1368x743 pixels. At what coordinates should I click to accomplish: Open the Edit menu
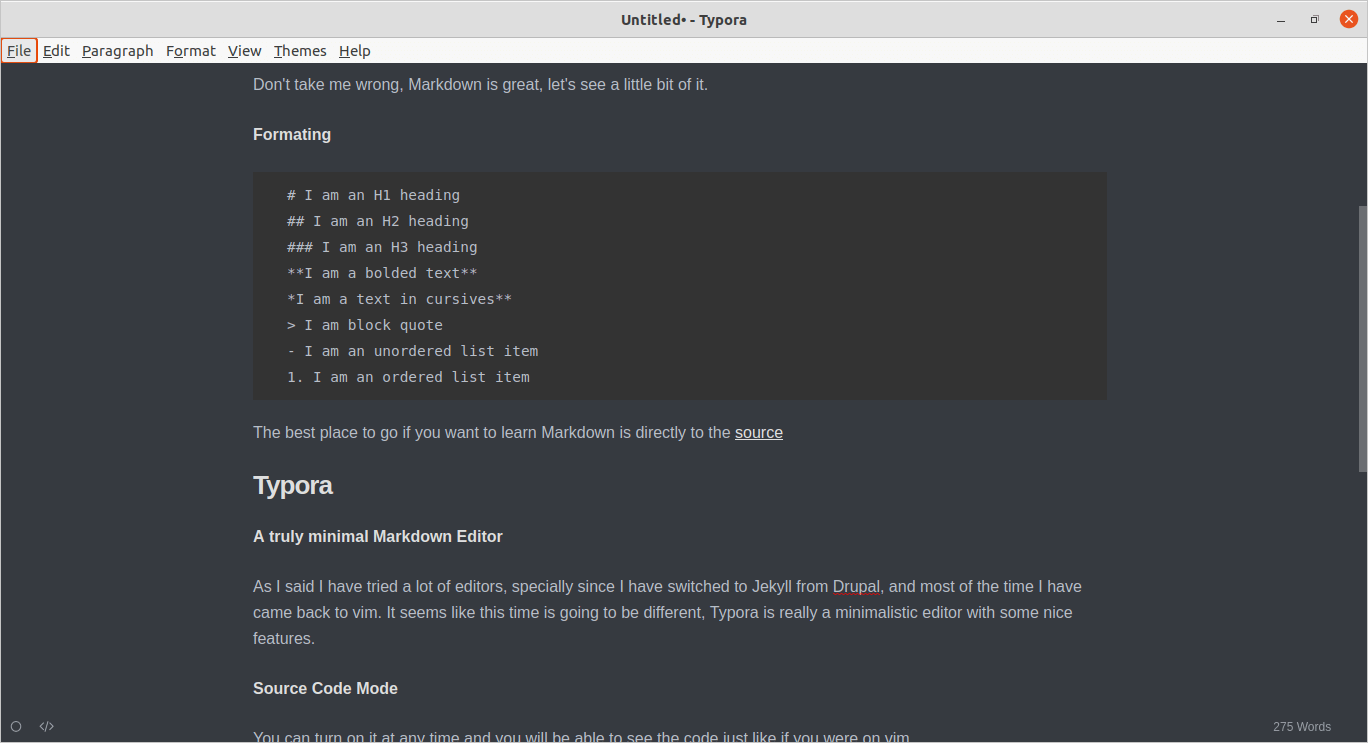pyautogui.click(x=56, y=51)
